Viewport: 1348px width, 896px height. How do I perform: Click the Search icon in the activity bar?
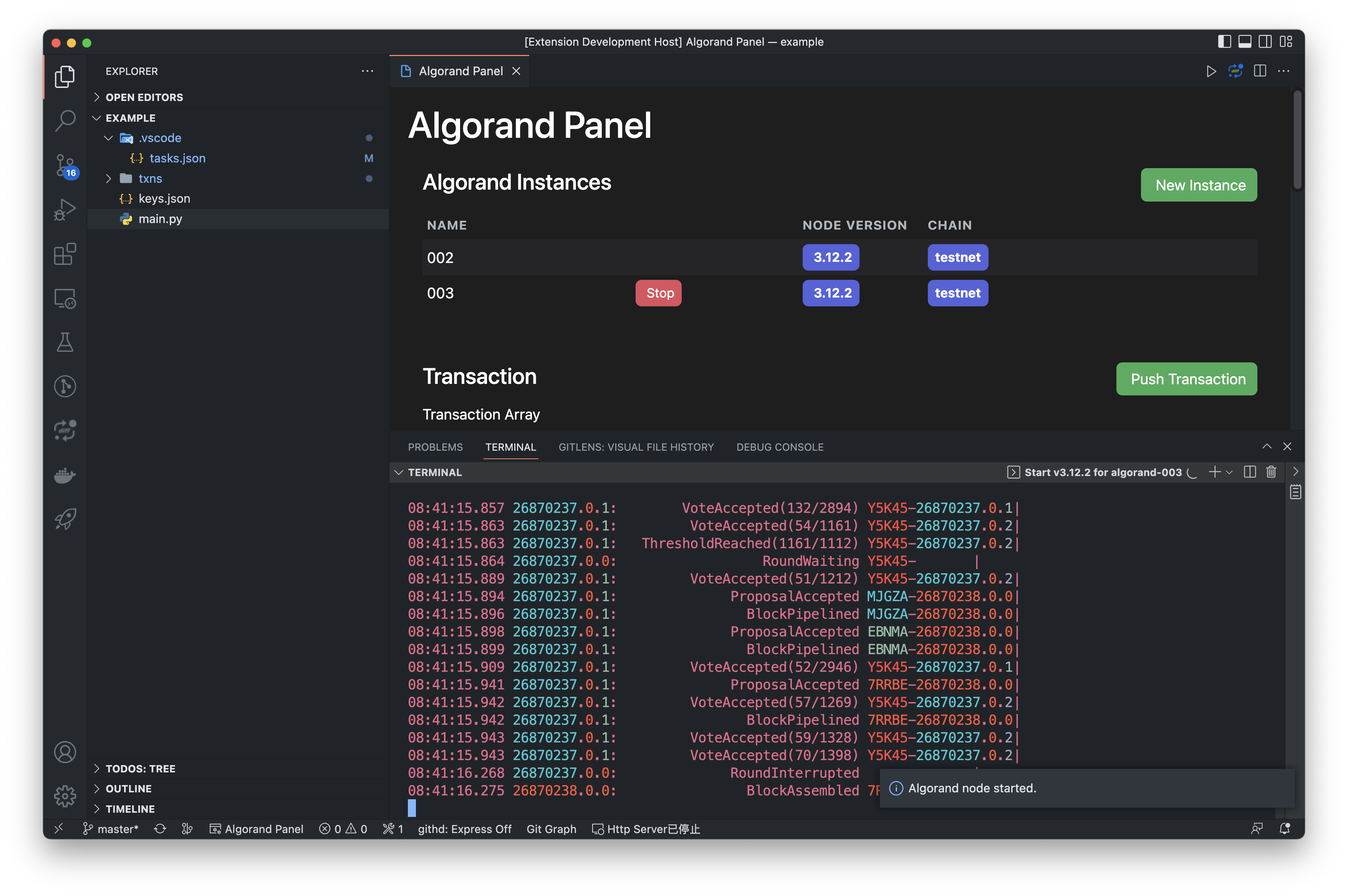(x=65, y=121)
